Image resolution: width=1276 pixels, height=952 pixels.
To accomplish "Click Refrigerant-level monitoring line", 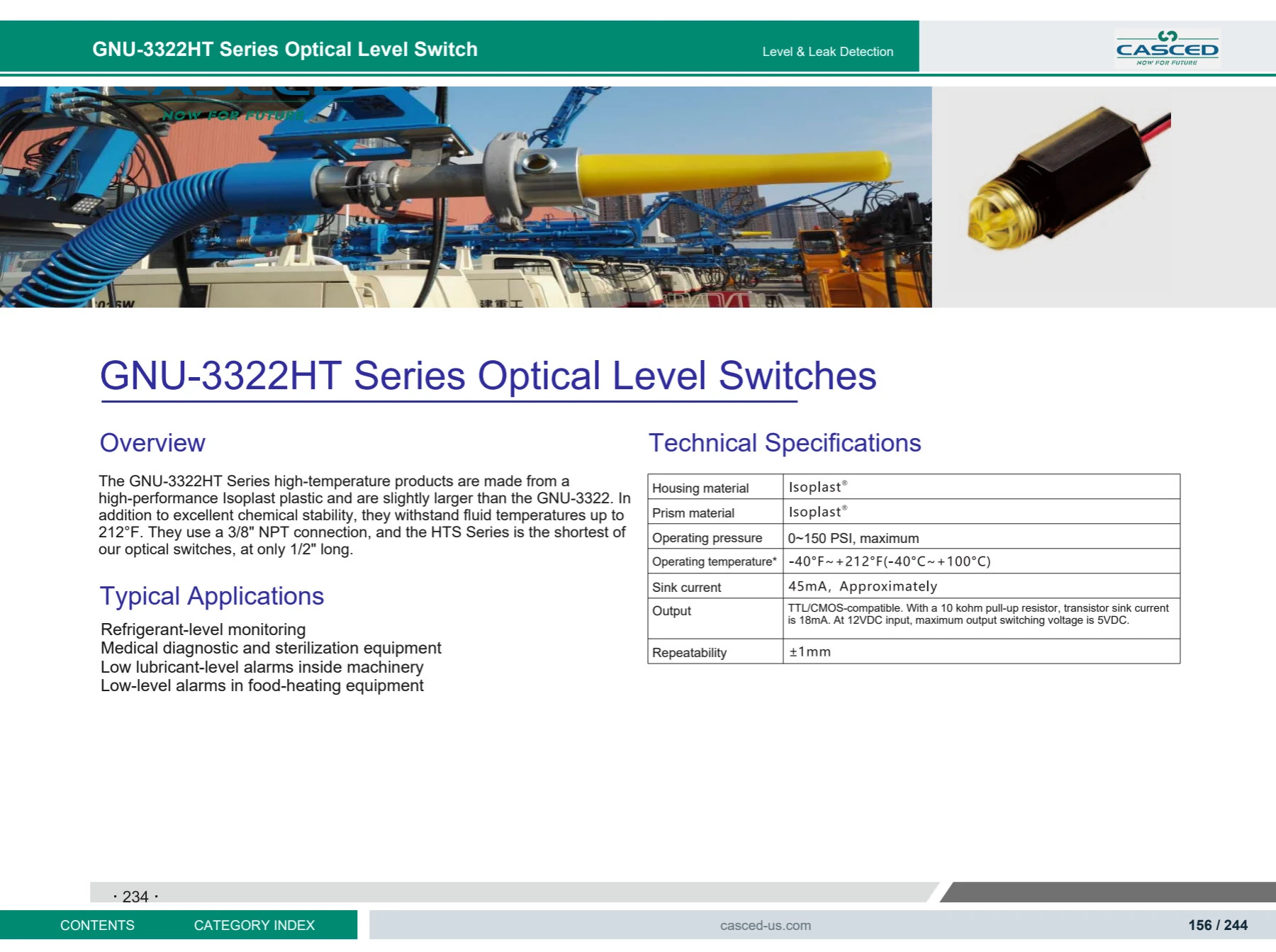I will (203, 629).
